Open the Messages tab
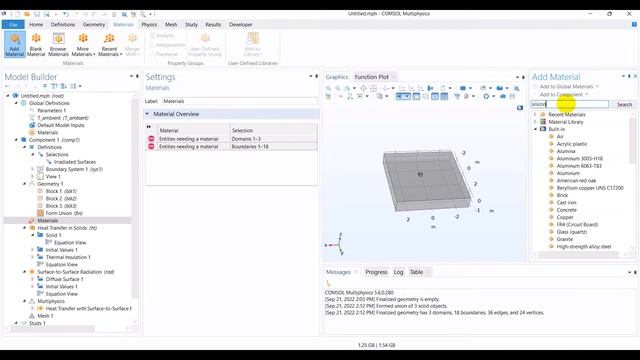640x360 pixels. click(x=338, y=272)
